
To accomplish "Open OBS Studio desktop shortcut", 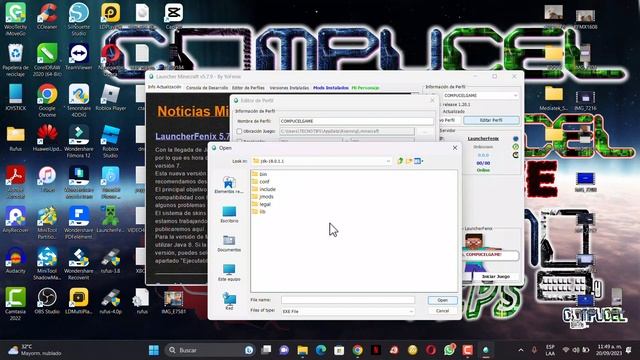I will (x=47, y=301).
